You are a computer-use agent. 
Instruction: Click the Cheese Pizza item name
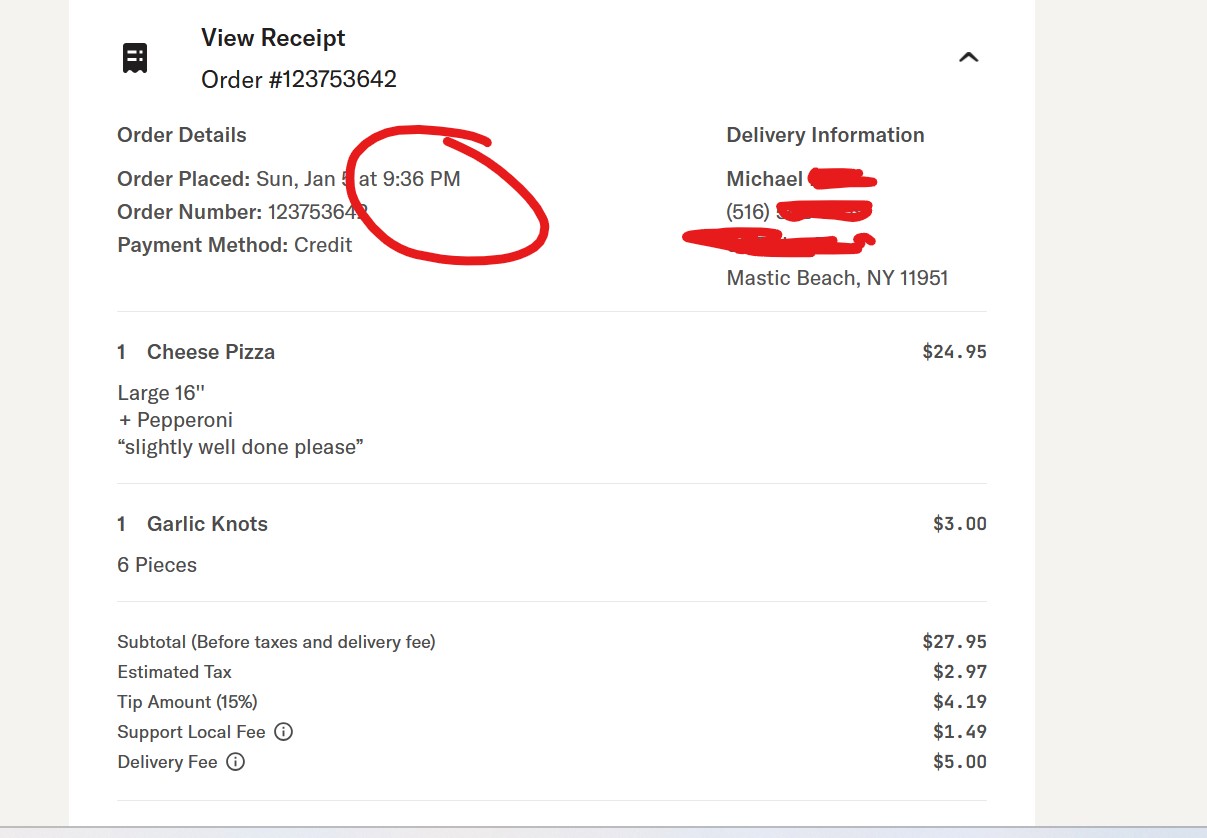(211, 352)
